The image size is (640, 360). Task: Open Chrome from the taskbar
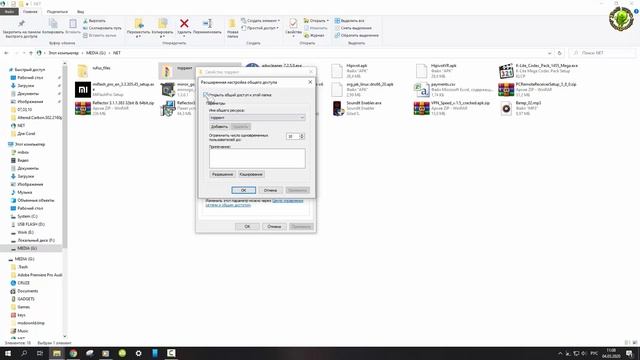[73, 353]
